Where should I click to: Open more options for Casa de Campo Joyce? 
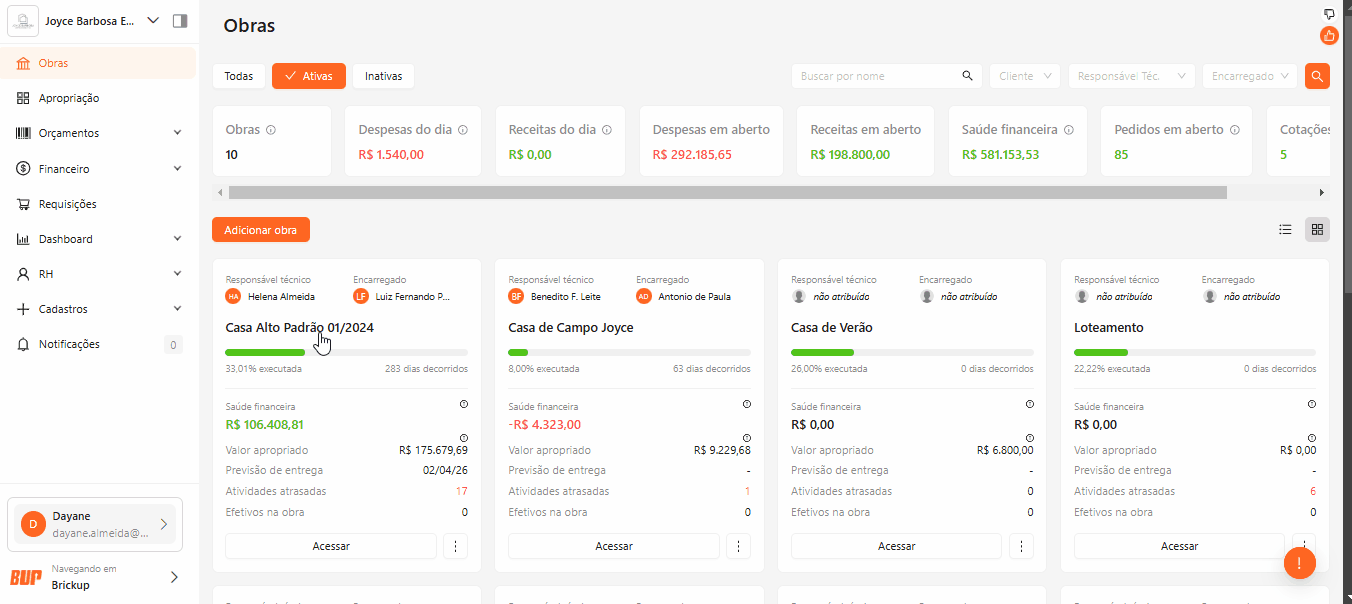pyautogui.click(x=738, y=546)
